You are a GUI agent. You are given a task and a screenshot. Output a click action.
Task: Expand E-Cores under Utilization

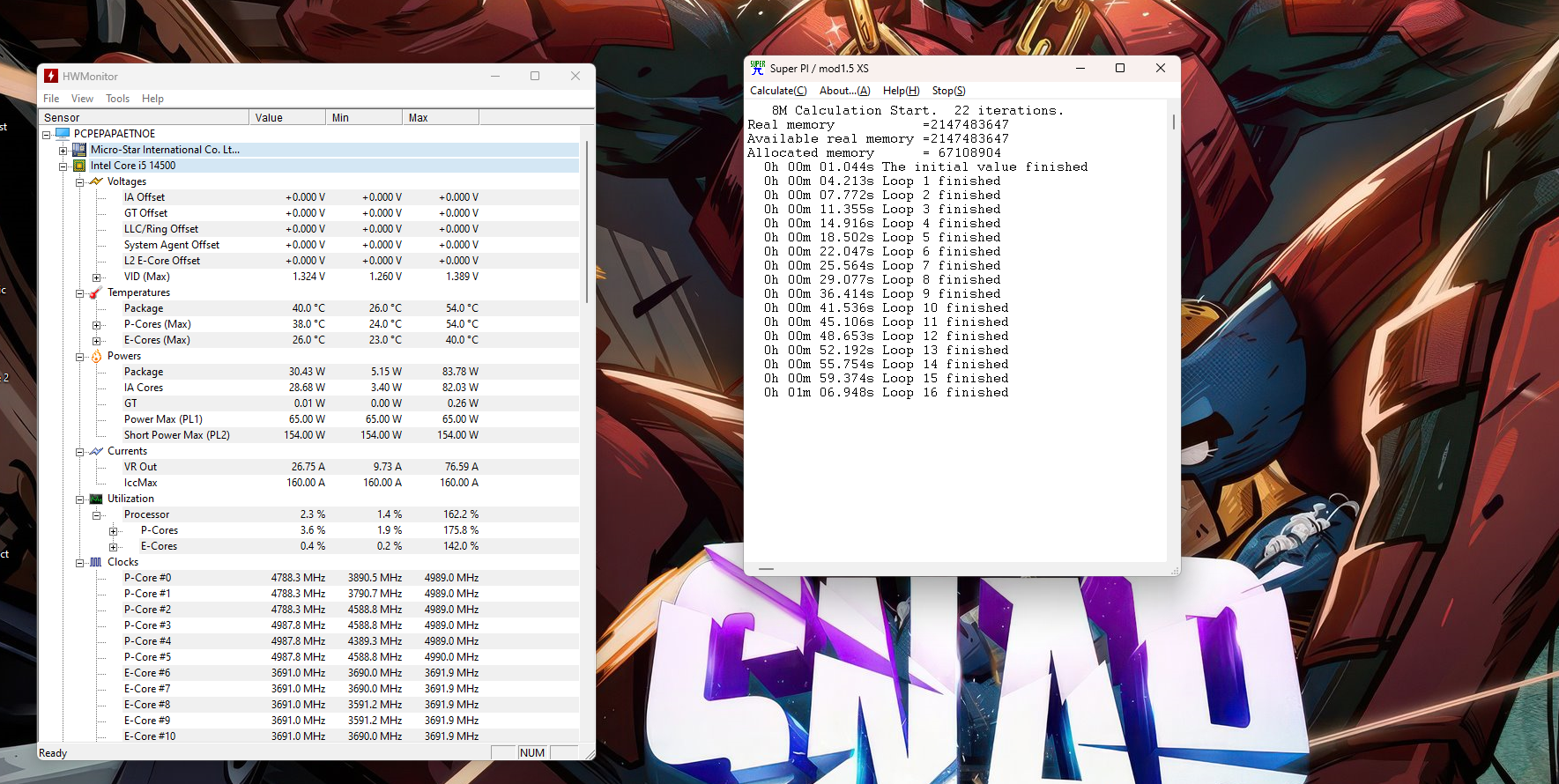(114, 547)
